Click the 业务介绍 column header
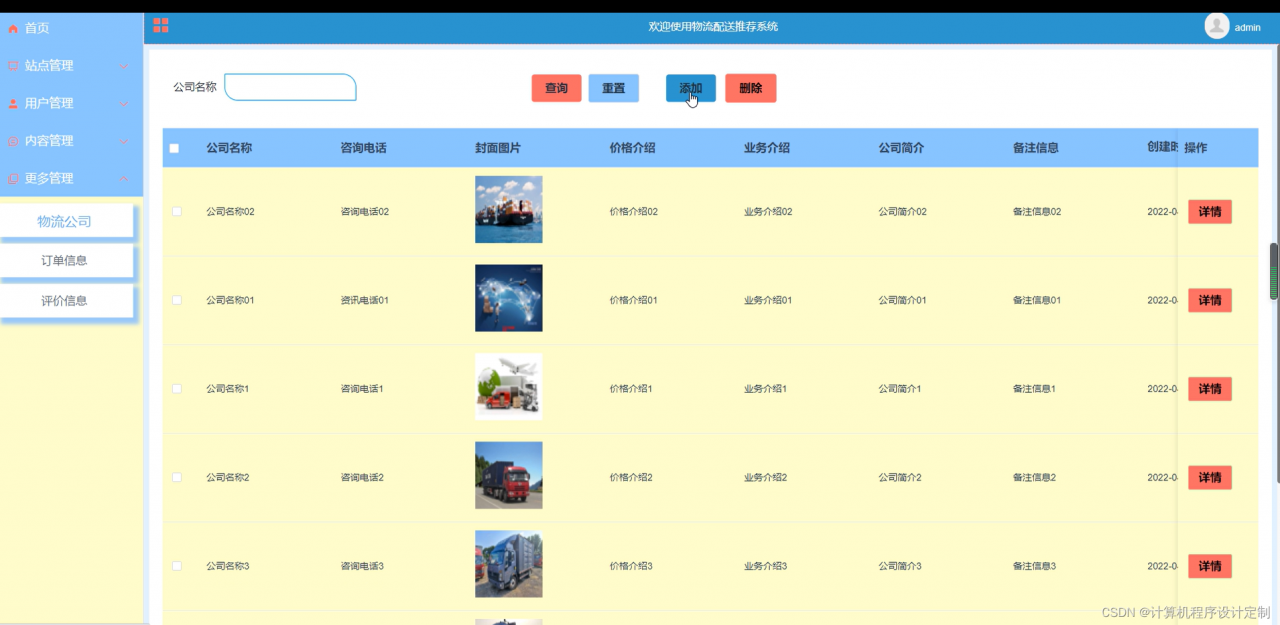Screen dimensions: 1280x625 (767, 148)
